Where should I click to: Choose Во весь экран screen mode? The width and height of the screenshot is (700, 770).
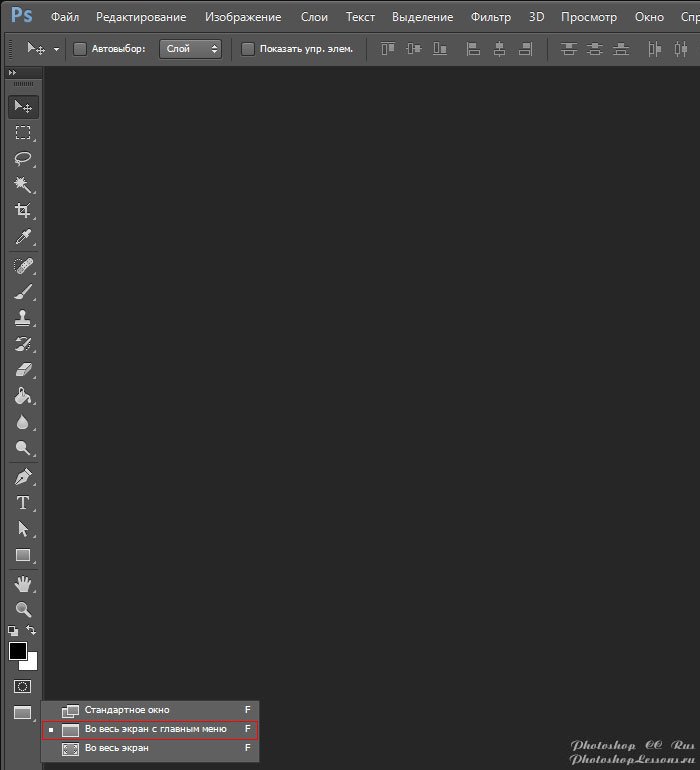tap(117, 748)
